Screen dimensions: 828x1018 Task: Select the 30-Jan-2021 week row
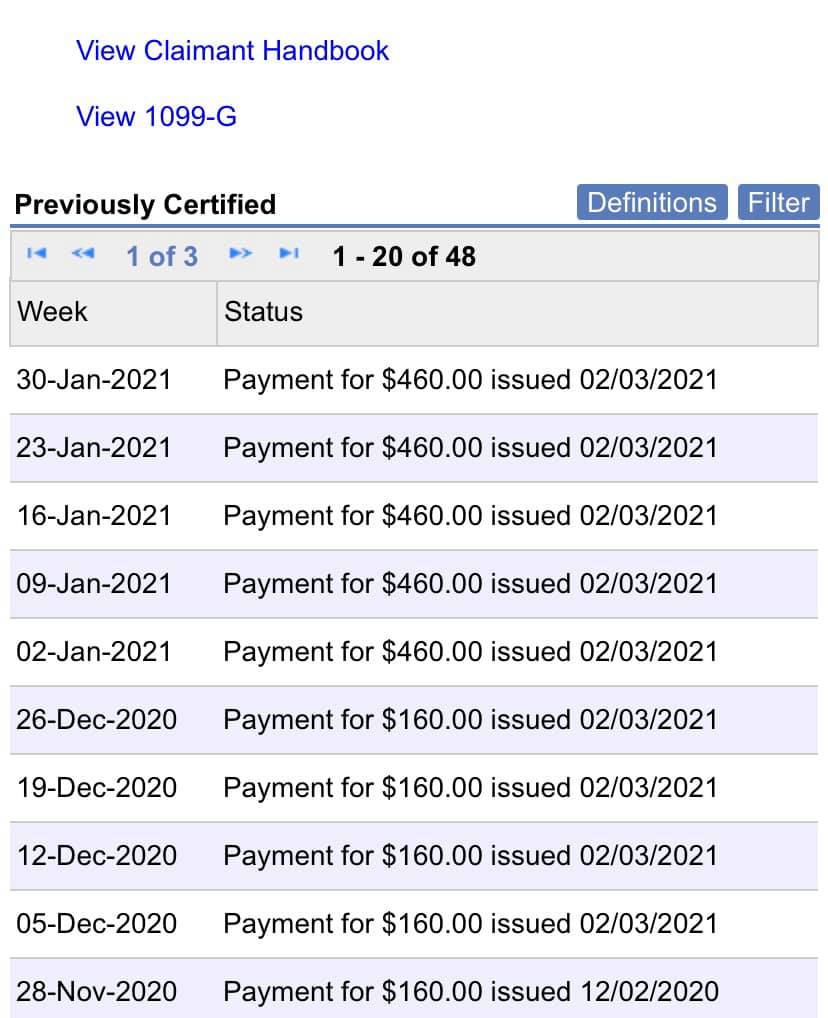tap(414, 380)
